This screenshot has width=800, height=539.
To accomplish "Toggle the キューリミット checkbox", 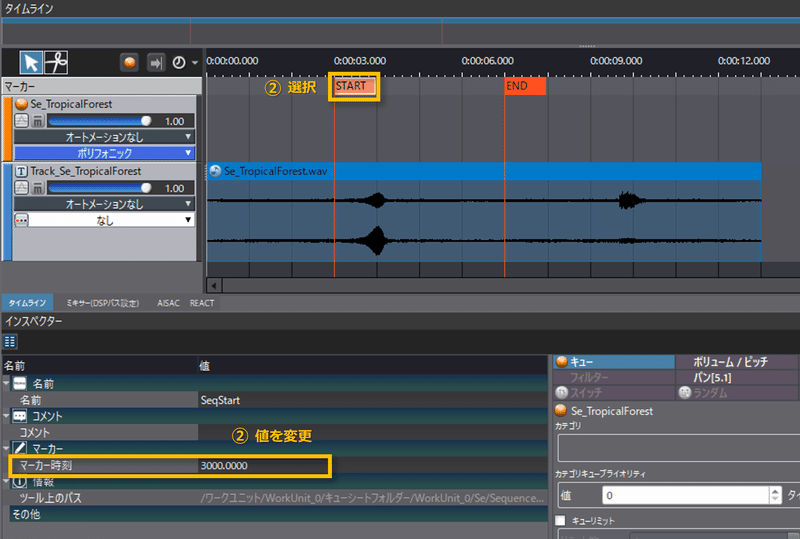I will (560, 520).
